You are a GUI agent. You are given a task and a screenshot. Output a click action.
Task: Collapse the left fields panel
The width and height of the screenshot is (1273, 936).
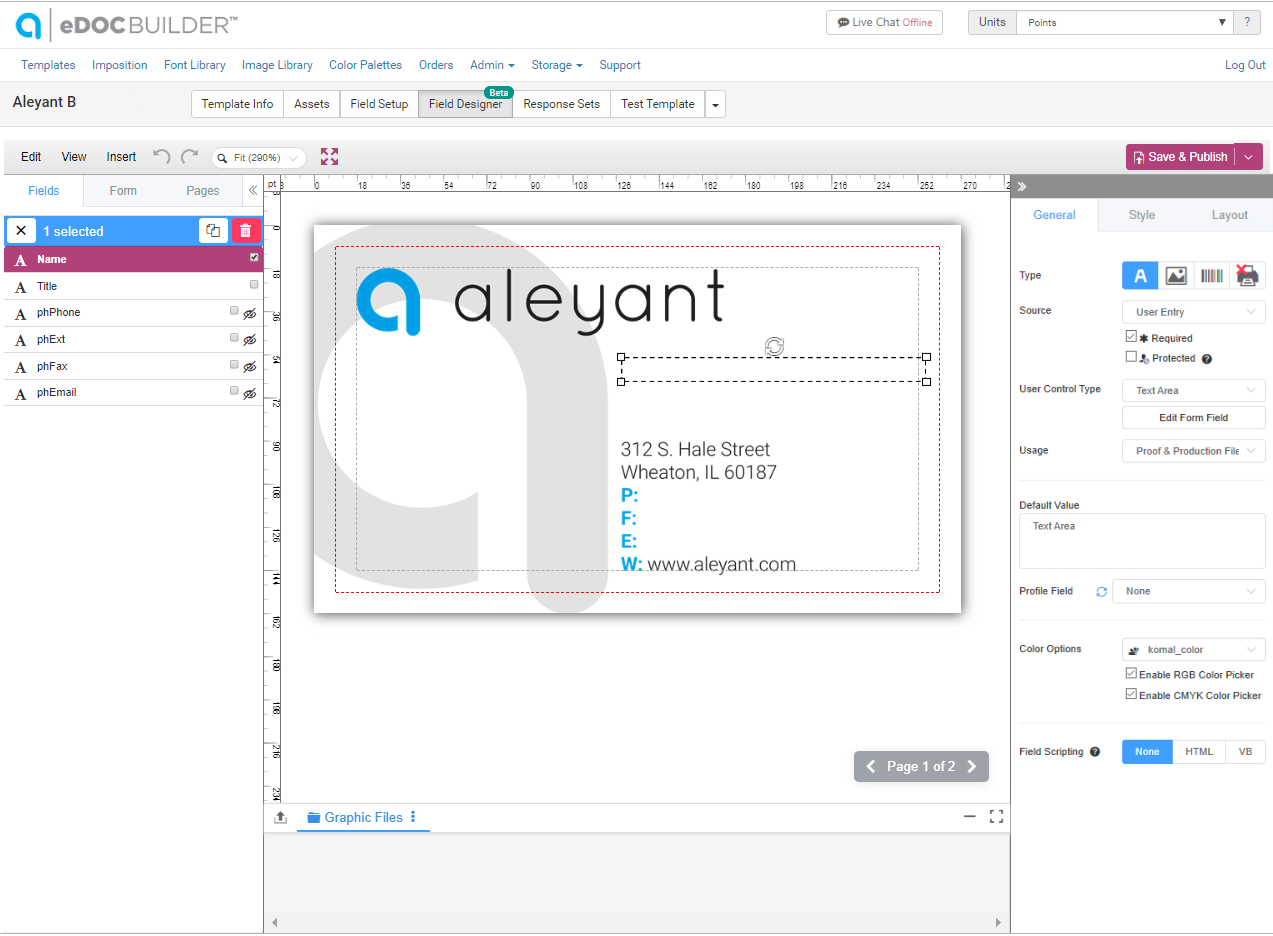(x=252, y=190)
